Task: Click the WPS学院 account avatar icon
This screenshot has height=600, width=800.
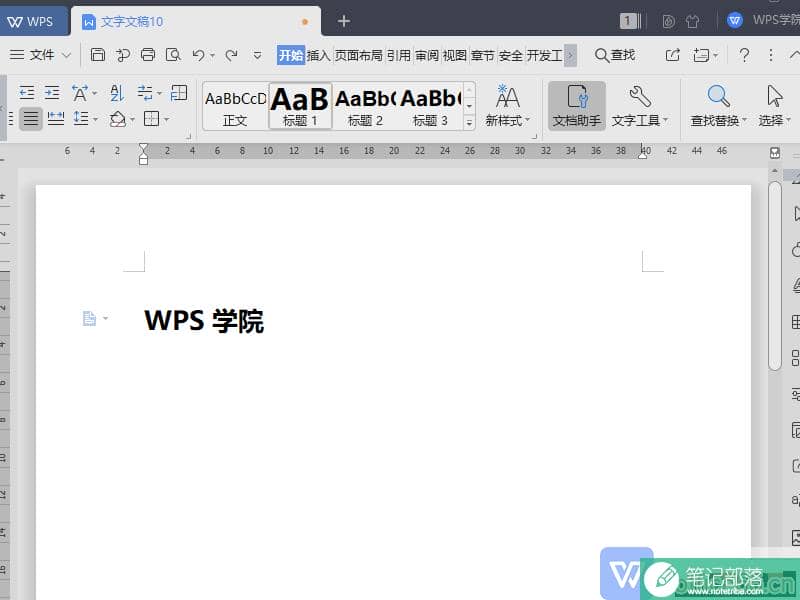Action: coord(735,20)
